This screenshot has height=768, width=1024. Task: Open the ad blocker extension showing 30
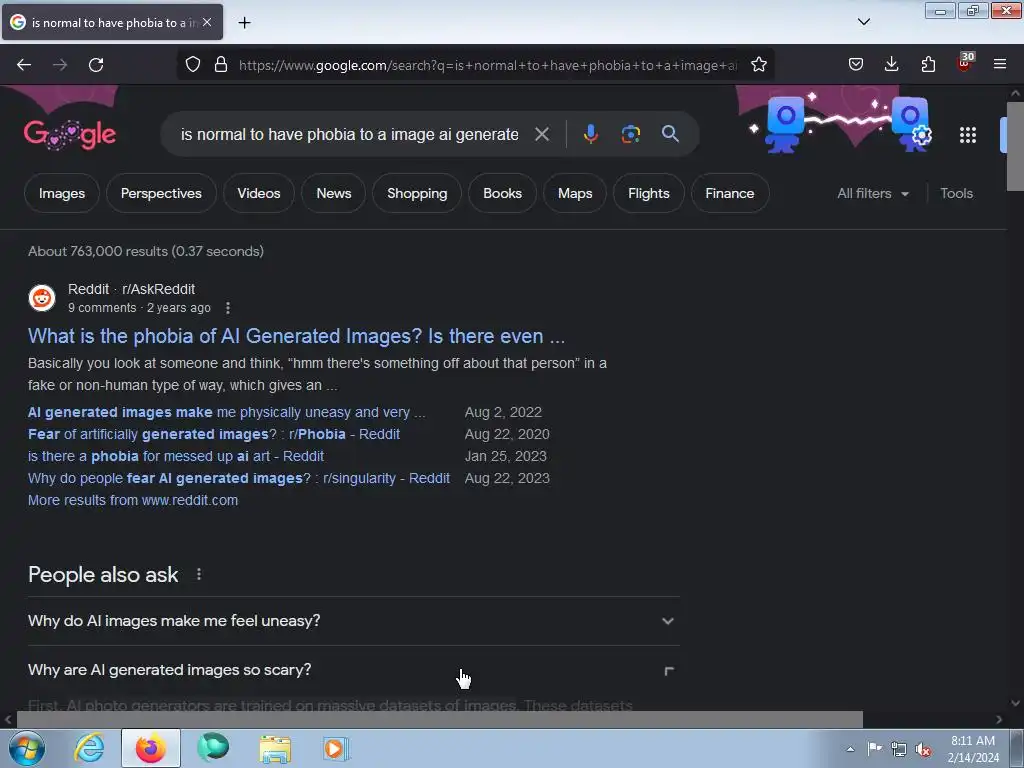[965, 63]
